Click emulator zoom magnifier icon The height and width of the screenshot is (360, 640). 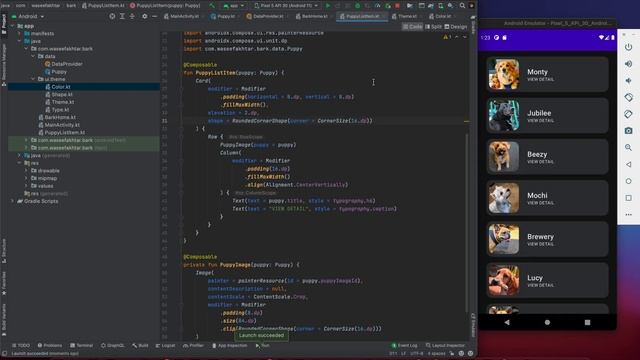(629, 147)
